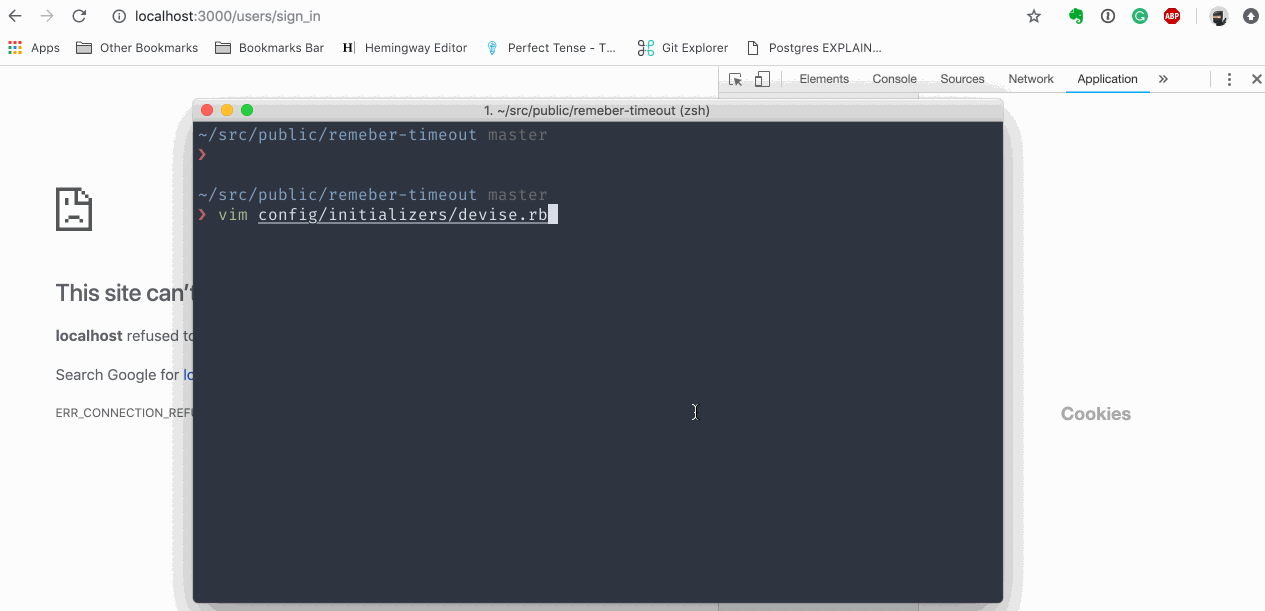The width and height of the screenshot is (1265, 611).
Task: Activate the DevTools inspect element tool
Action: click(736, 79)
